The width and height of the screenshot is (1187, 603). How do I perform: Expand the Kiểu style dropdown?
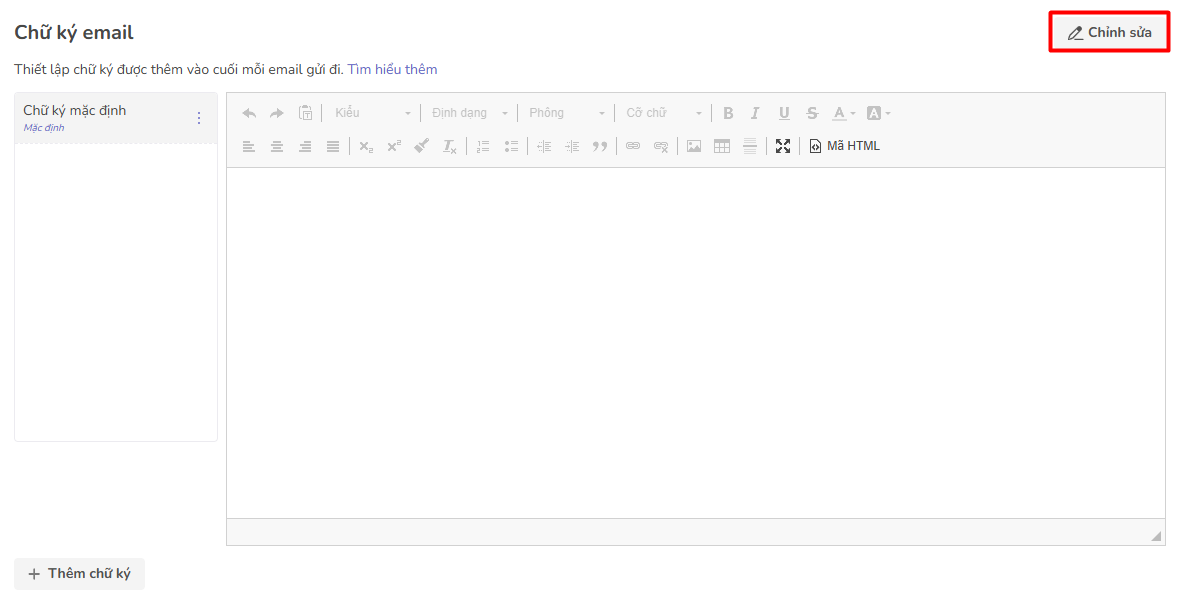(x=372, y=113)
